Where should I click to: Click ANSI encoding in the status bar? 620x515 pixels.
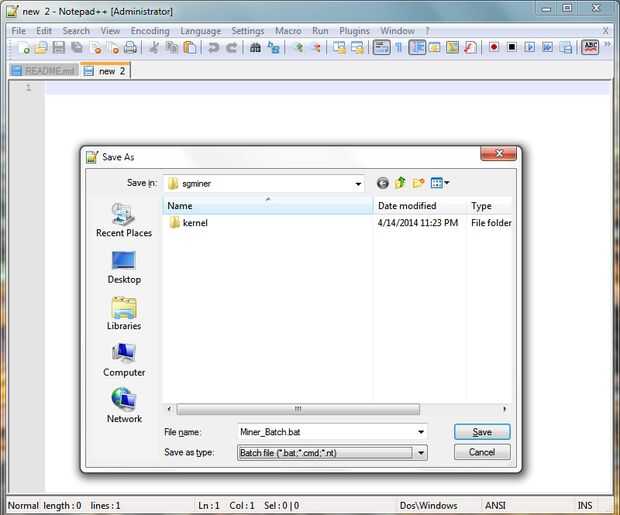coord(495,506)
